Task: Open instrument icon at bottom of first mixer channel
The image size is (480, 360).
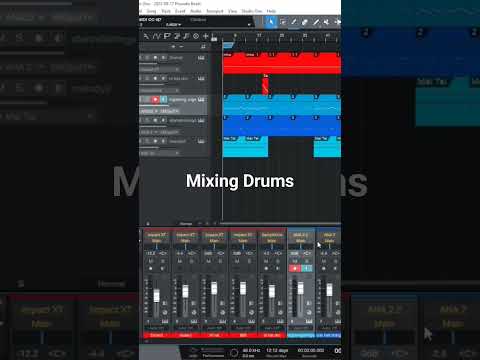Action: (165, 321)
